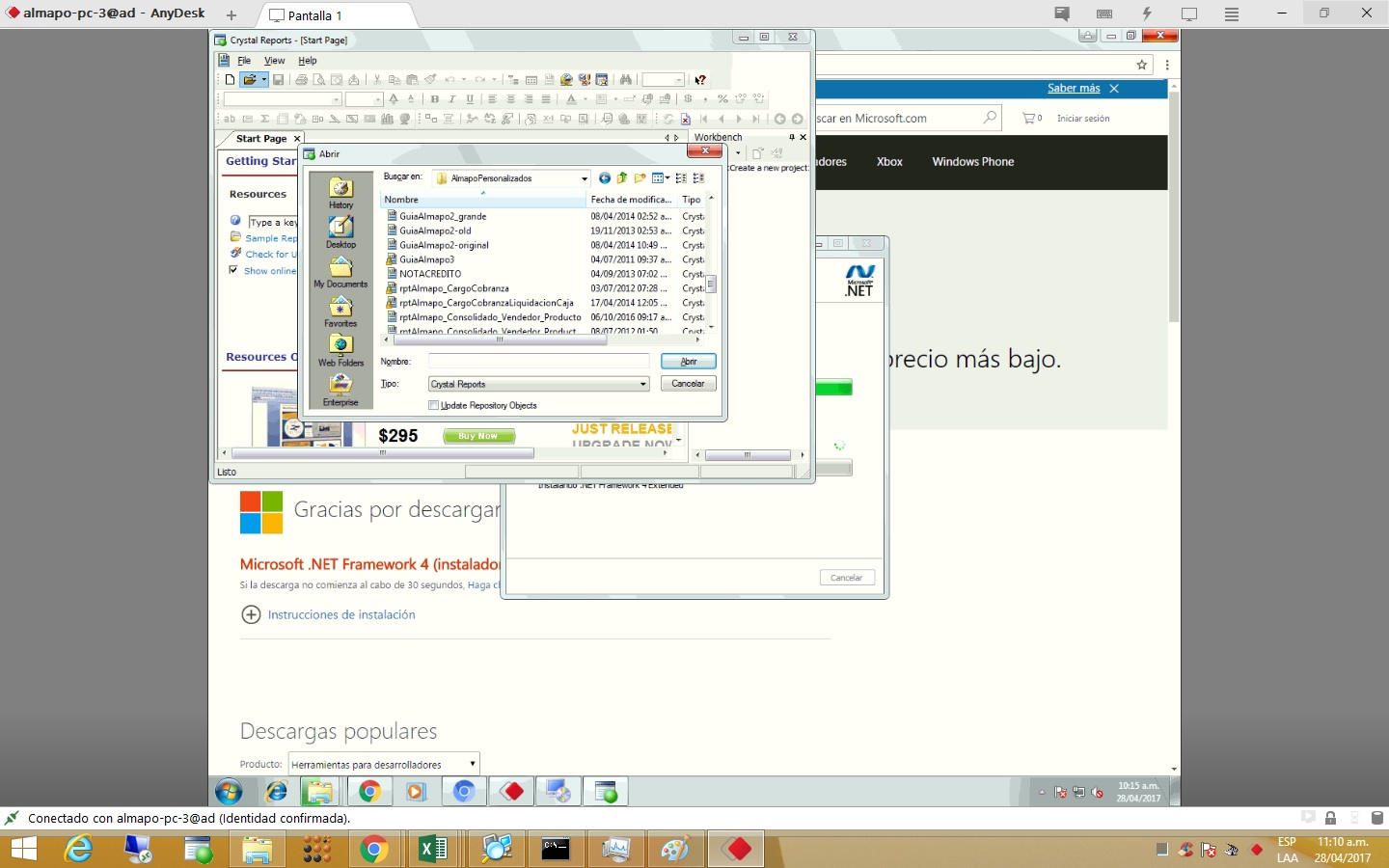
Task: Click the Underline formatting button
Action: 470,99
